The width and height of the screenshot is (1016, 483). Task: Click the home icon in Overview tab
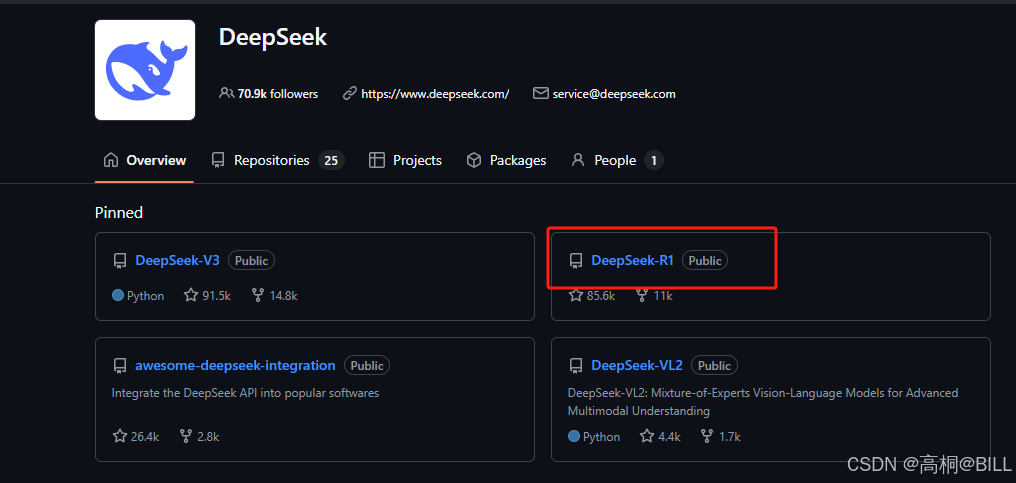pyautogui.click(x=111, y=159)
